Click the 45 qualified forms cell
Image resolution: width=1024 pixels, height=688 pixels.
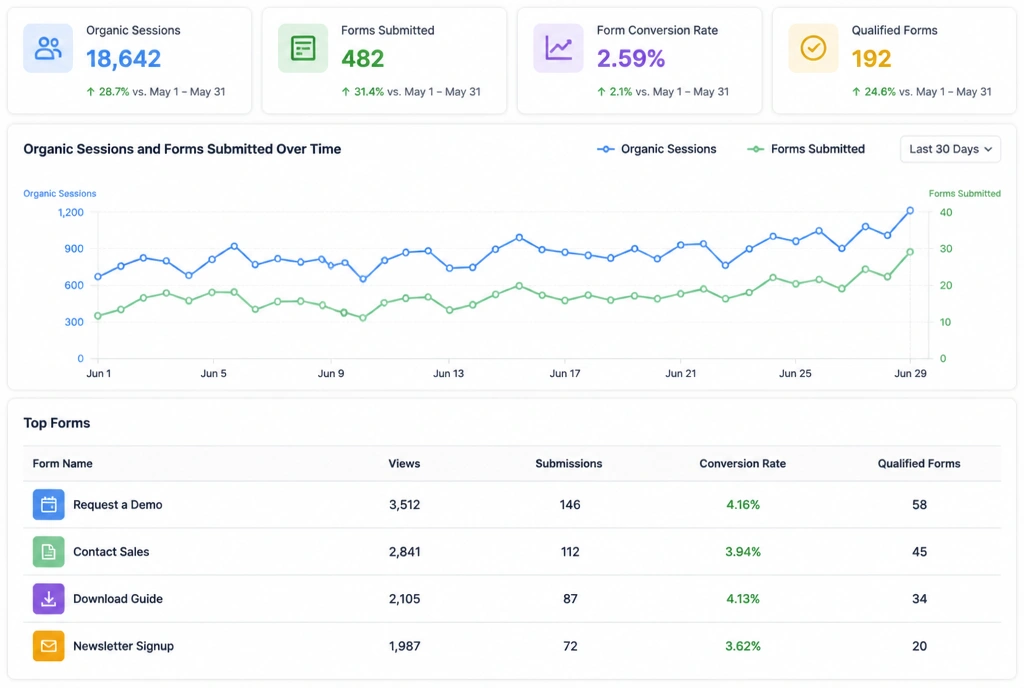[920, 552]
